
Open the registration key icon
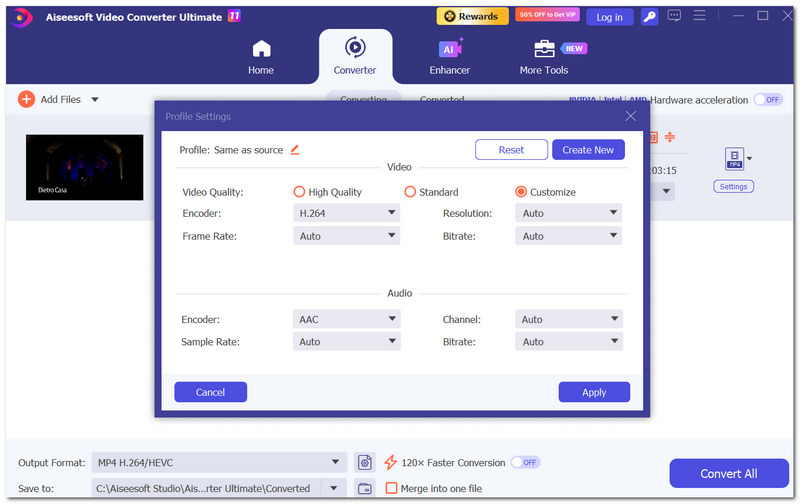tap(649, 17)
